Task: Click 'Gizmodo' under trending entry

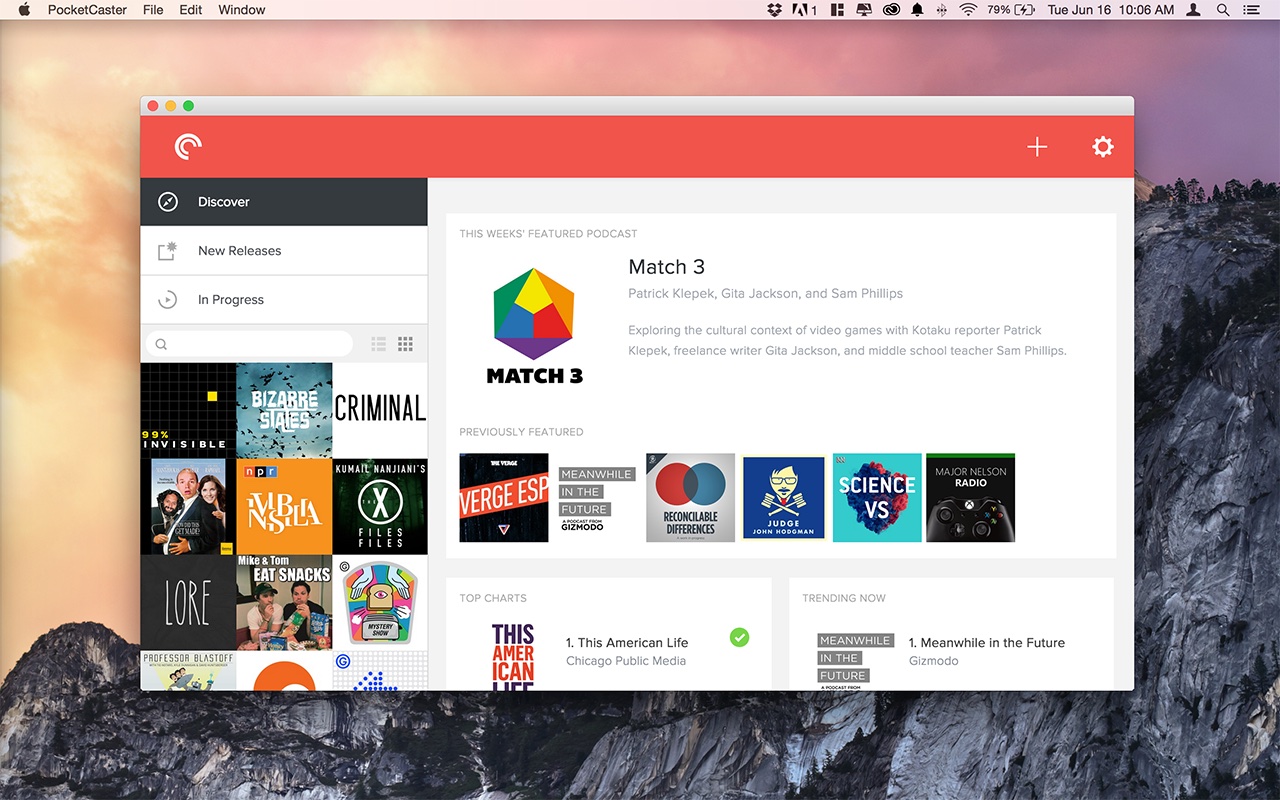Action: coord(934,661)
